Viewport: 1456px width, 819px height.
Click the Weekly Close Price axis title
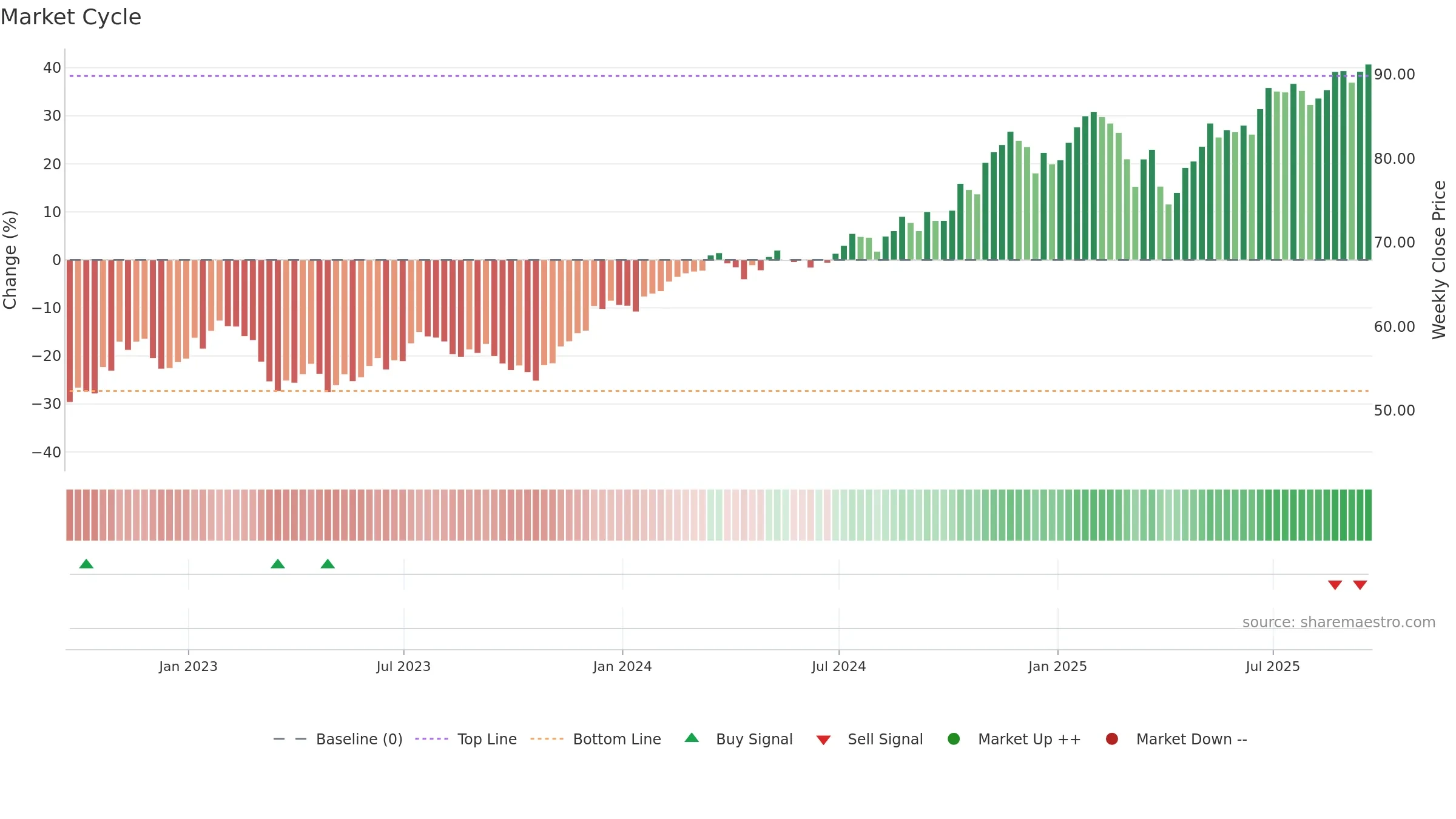(x=1439, y=260)
